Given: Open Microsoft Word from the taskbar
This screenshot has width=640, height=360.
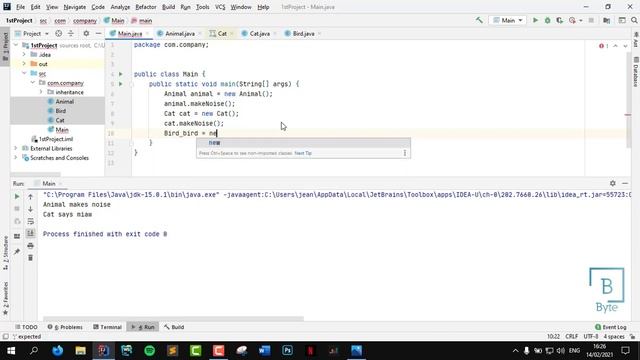Looking at the screenshot, I should tap(264, 351).
